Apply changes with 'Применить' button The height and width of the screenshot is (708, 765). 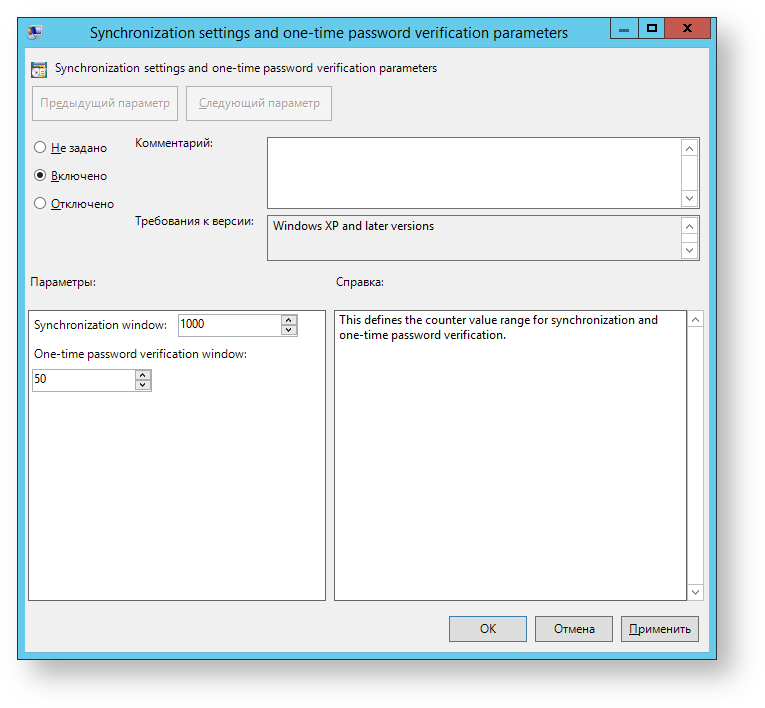click(x=659, y=628)
